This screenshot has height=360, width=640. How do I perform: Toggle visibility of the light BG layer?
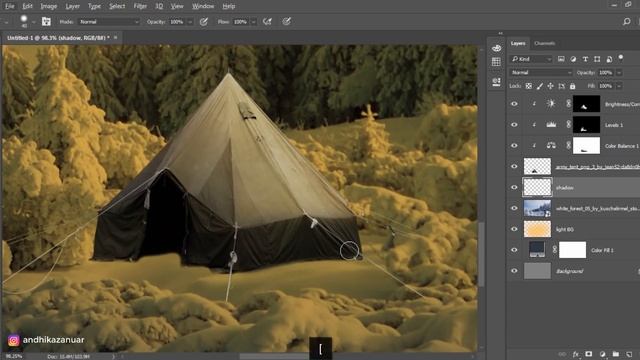point(514,229)
